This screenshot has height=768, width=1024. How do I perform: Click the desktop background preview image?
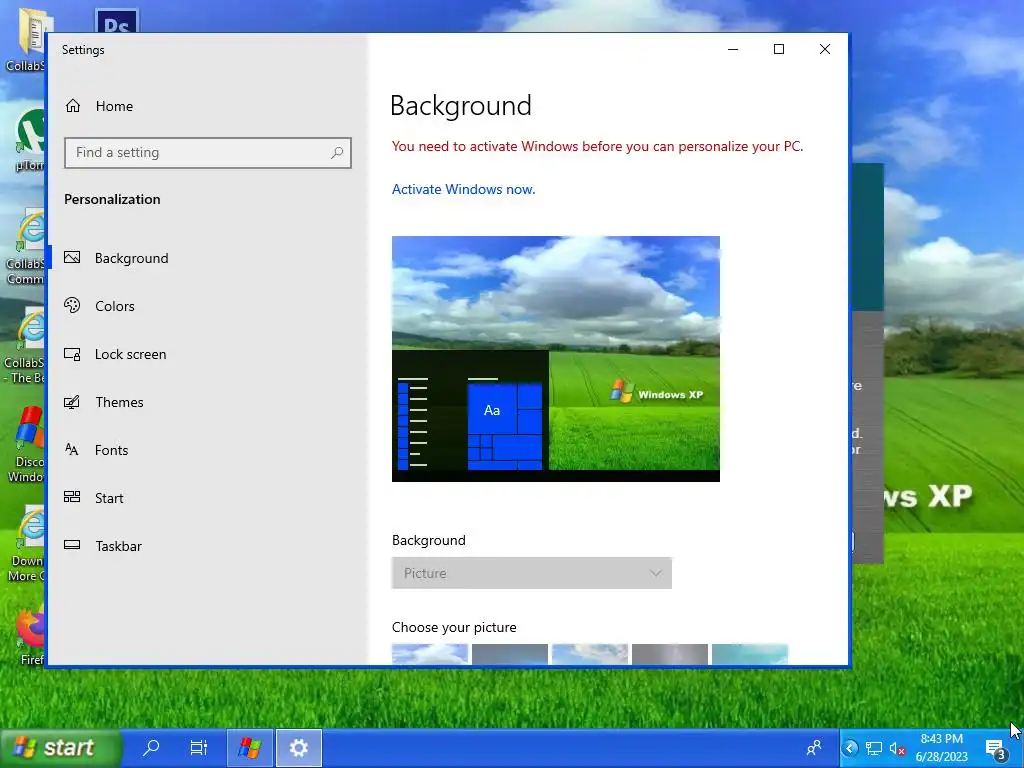(556, 359)
